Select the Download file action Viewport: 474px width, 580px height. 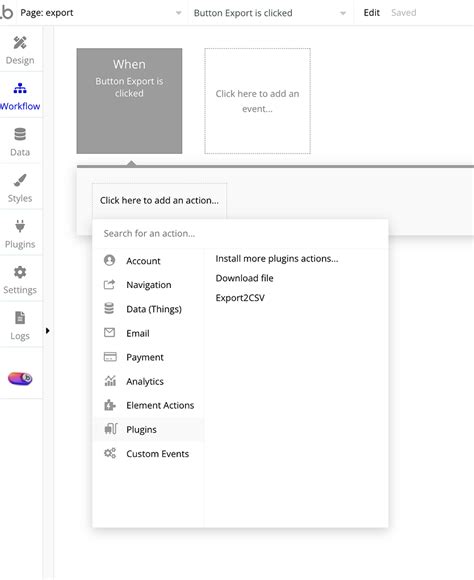(245, 278)
